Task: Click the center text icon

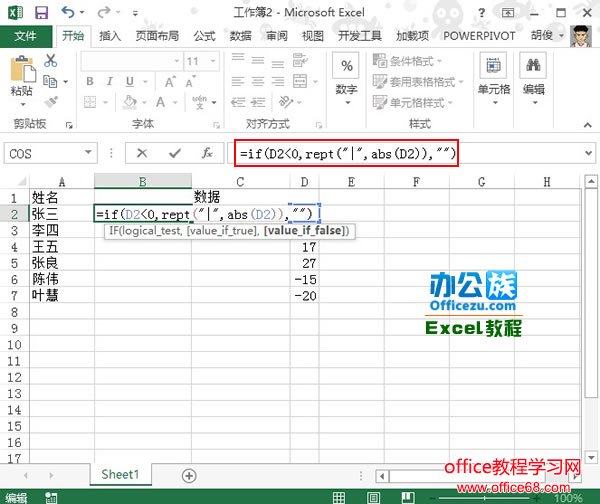Action: [x=258, y=81]
